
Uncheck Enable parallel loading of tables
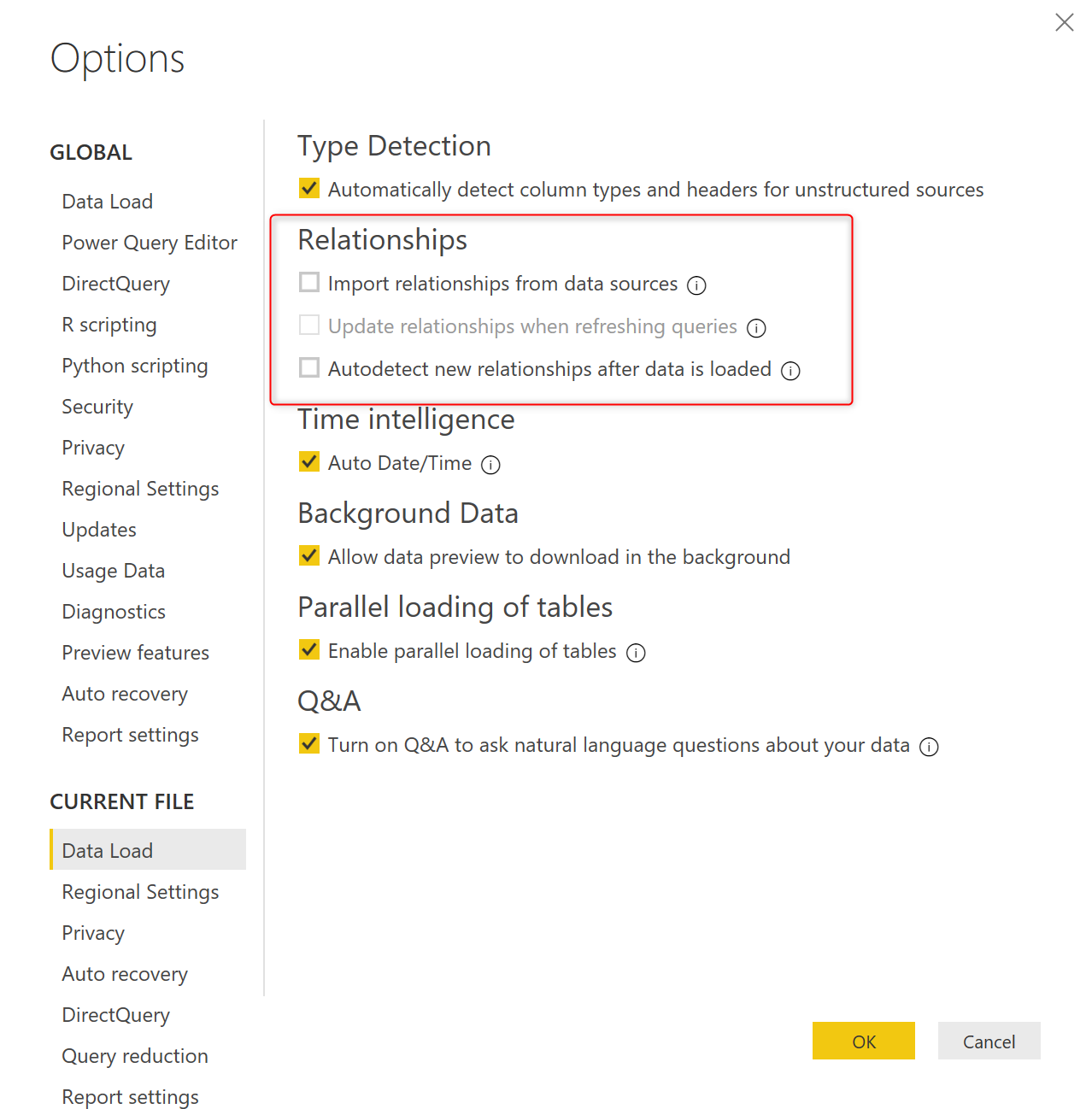309,649
